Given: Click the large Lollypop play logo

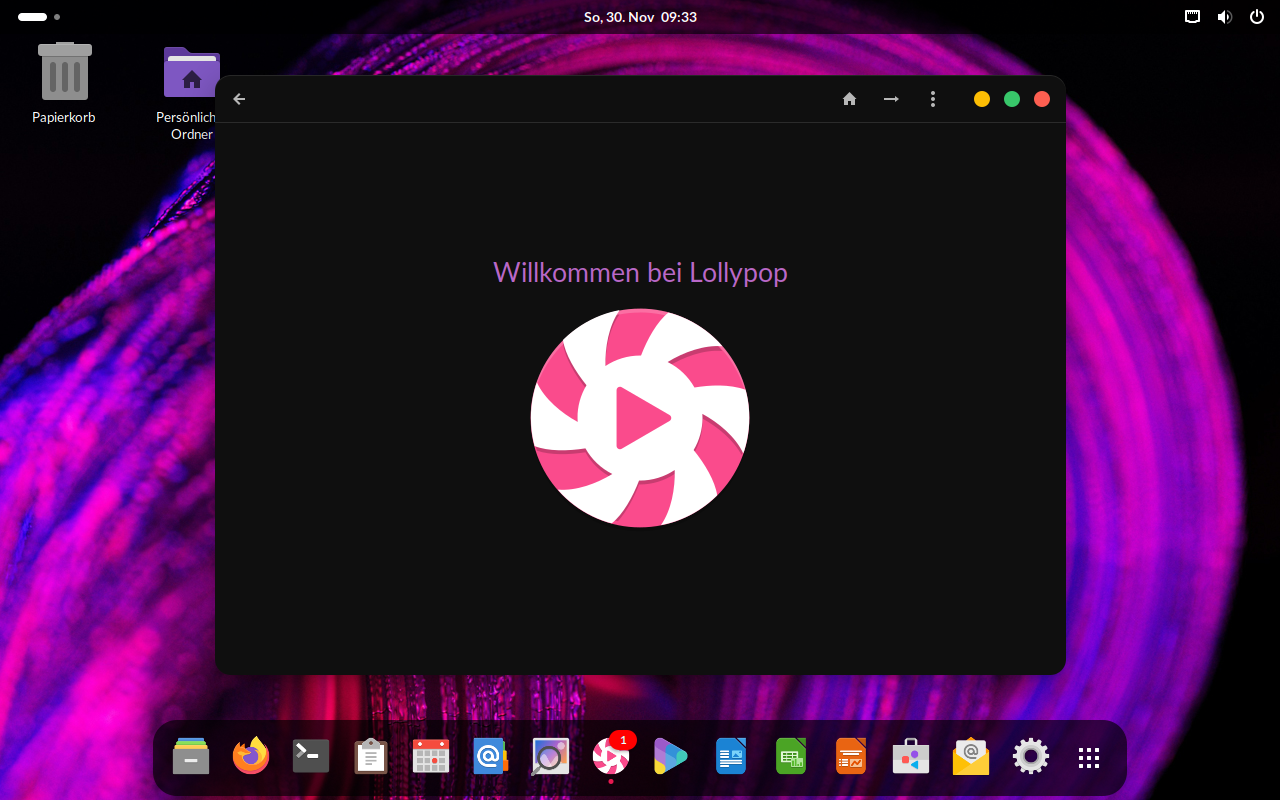Looking at the screenshot, I should [x=640, y=418].
